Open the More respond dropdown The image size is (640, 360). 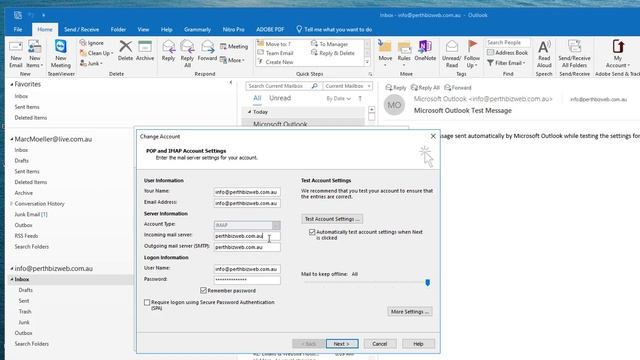click(232, 60)
